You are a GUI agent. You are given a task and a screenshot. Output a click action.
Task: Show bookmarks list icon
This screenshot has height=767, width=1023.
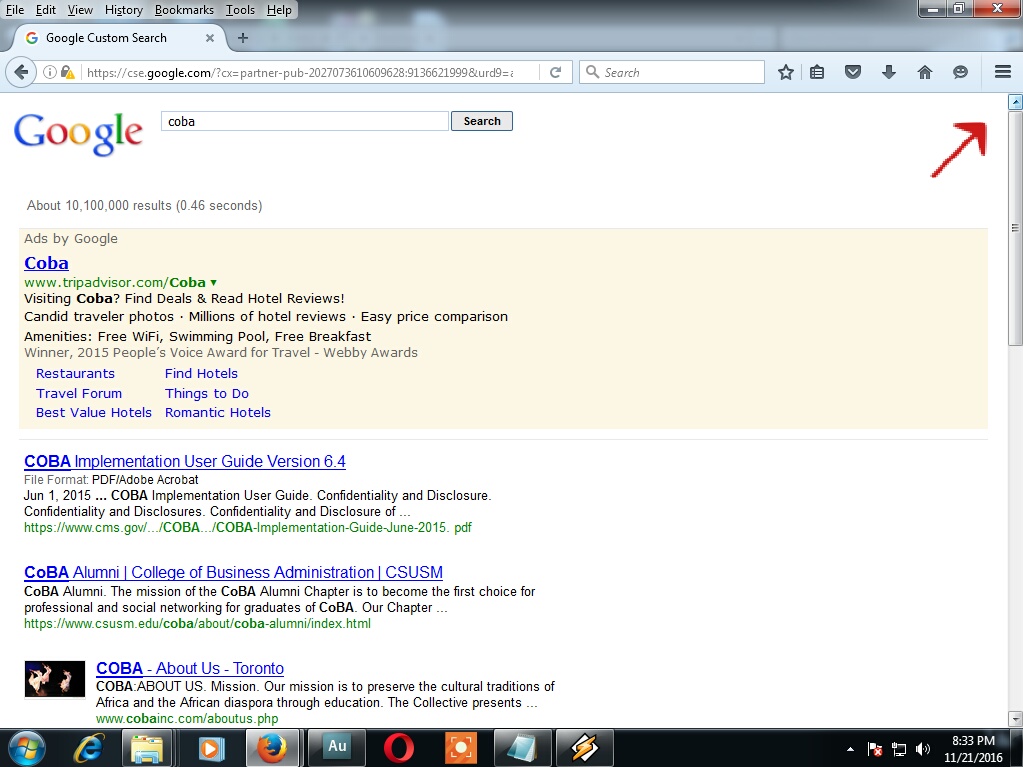817,72
